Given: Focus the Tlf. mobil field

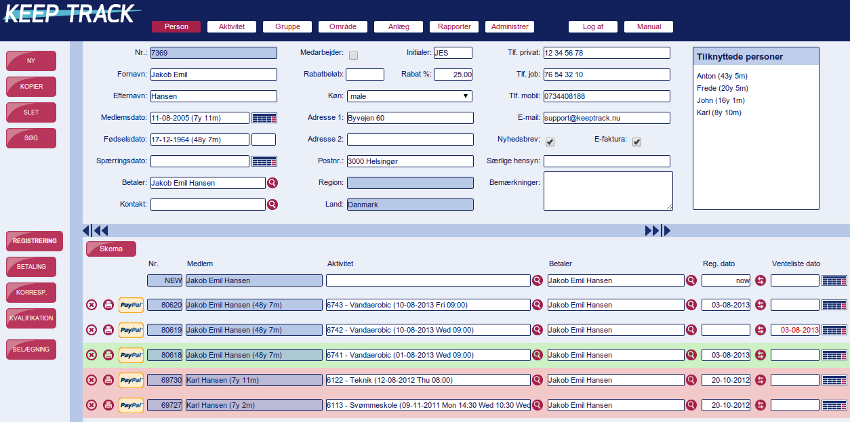Looking at the screenshot, I should (607, 96).
